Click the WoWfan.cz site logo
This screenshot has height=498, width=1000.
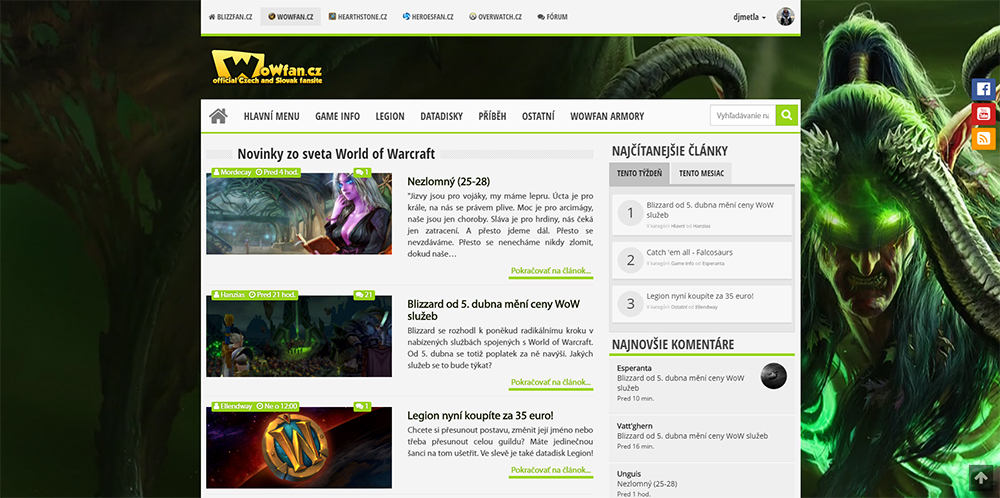click(x=268, y=68)
